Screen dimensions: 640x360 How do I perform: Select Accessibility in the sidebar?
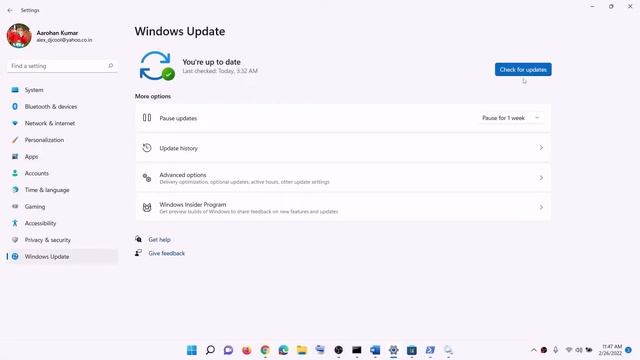click(62, 223)
